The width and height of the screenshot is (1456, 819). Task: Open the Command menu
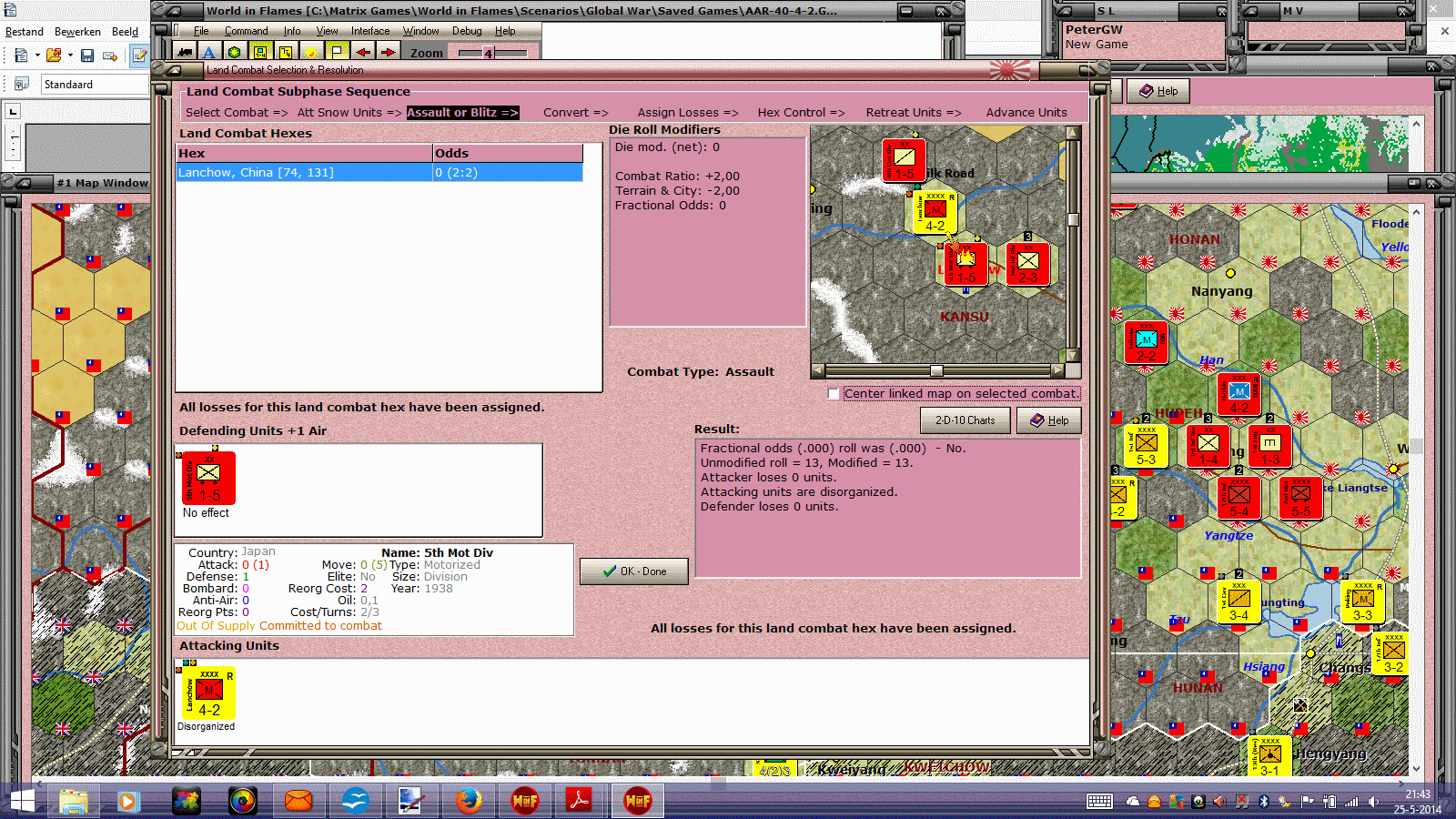[x=247, y=31]
